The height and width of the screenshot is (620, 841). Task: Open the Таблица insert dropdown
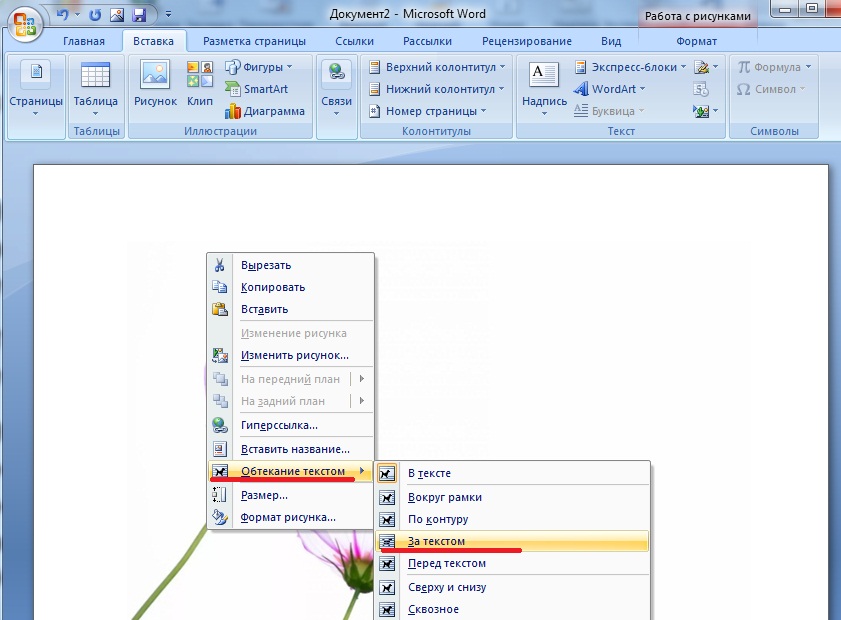(95, 88)
